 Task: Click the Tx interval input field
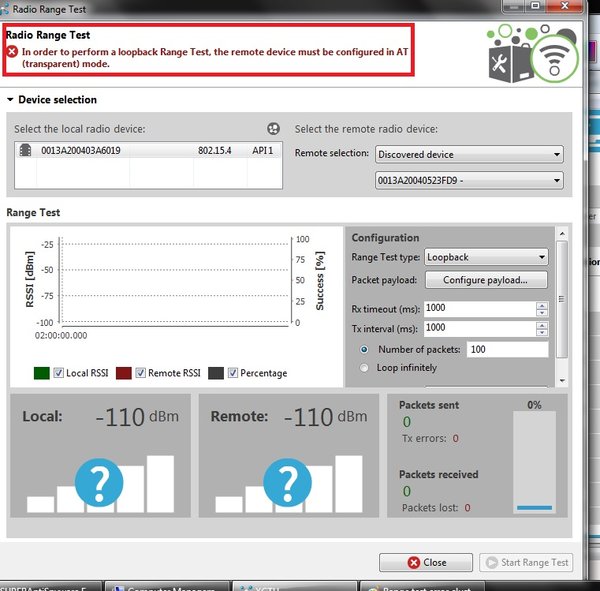click(480, 328)
